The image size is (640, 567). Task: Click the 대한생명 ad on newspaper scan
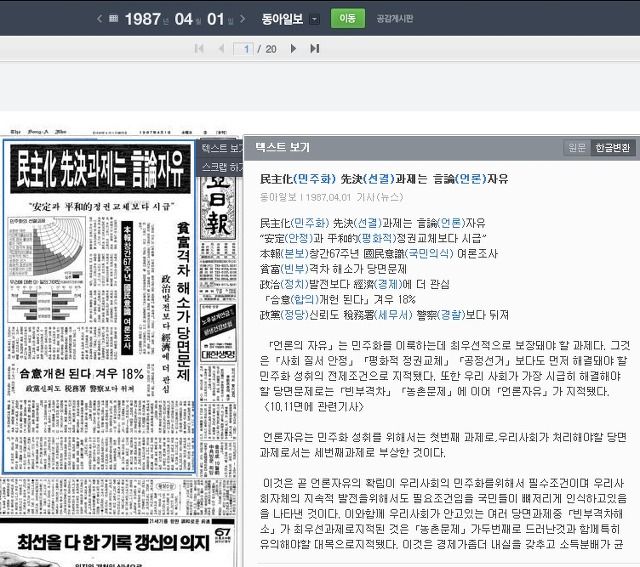218,334
